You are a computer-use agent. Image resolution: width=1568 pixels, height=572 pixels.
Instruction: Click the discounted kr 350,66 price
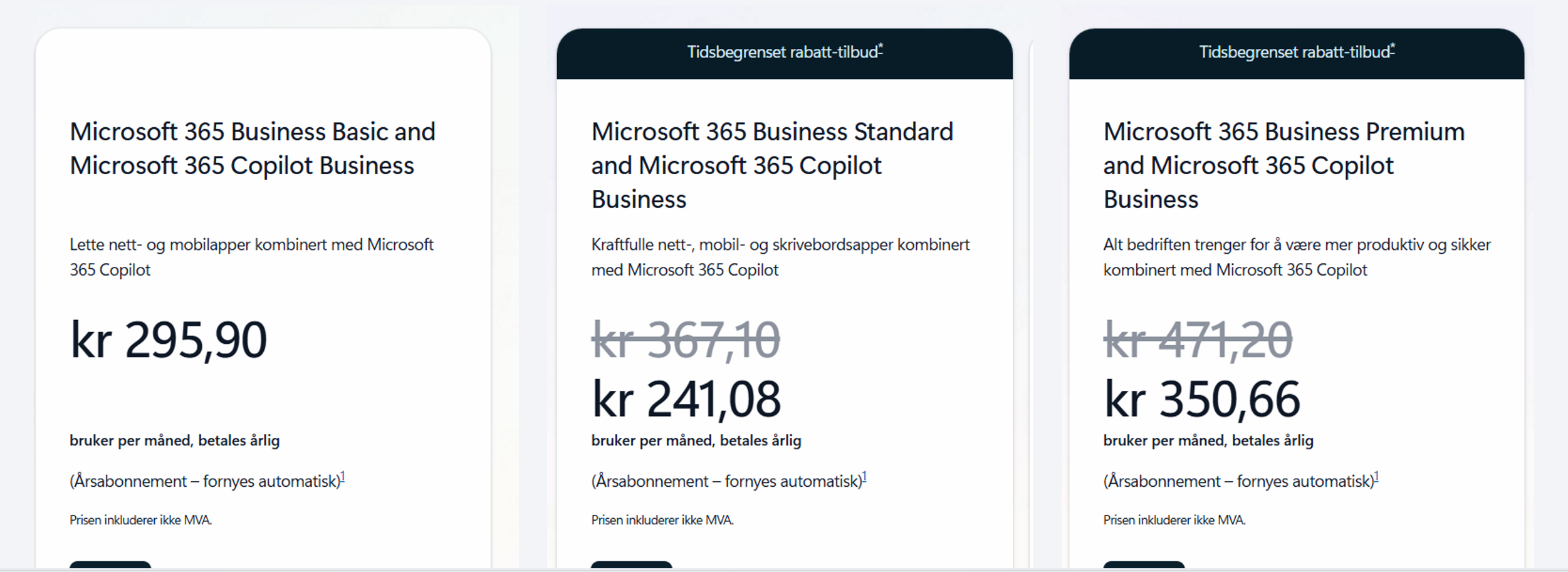[x=1201, y=399]
